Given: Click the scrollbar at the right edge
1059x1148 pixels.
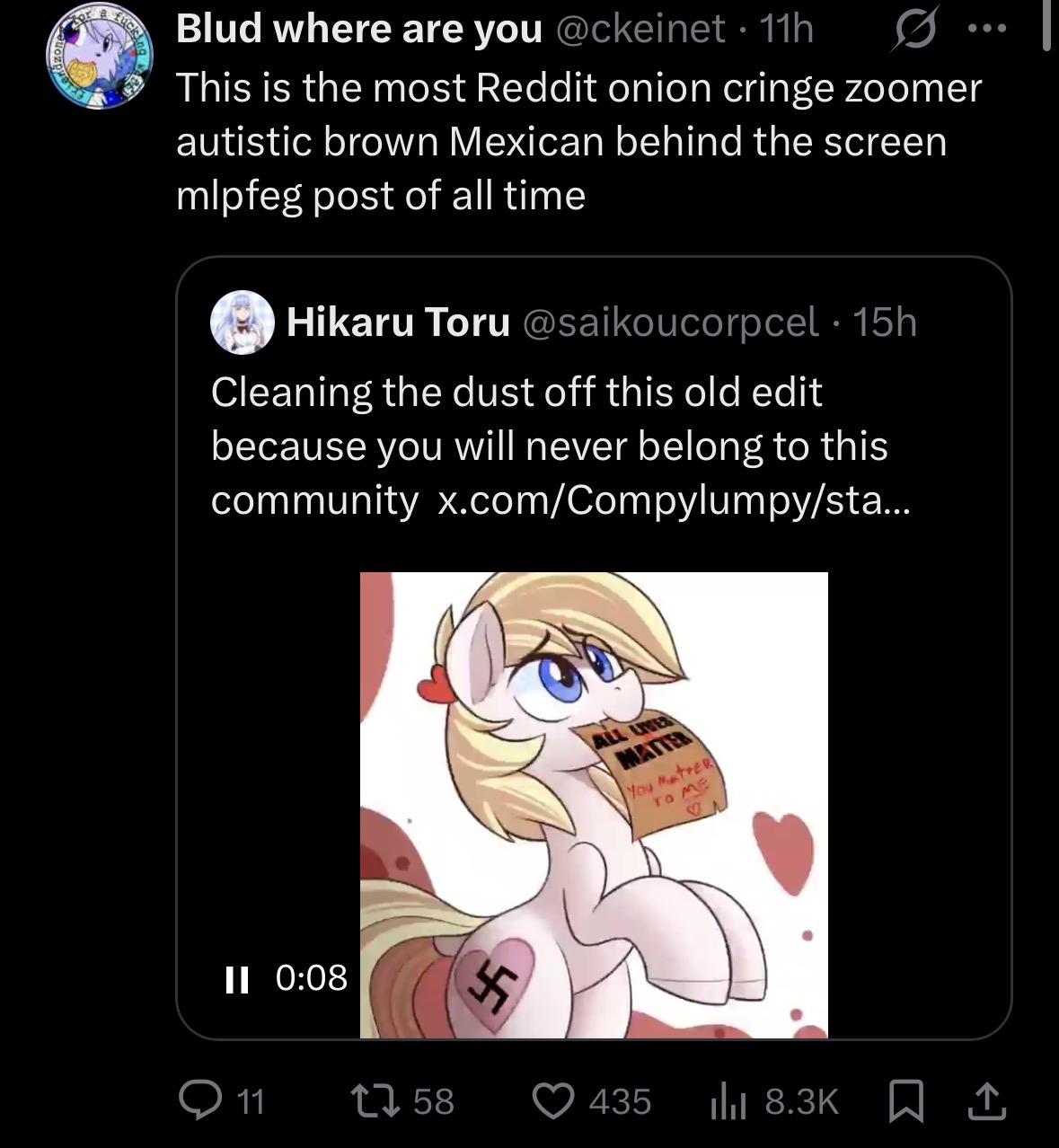Looking at the screenshot, I should [x=1046, y=27].
